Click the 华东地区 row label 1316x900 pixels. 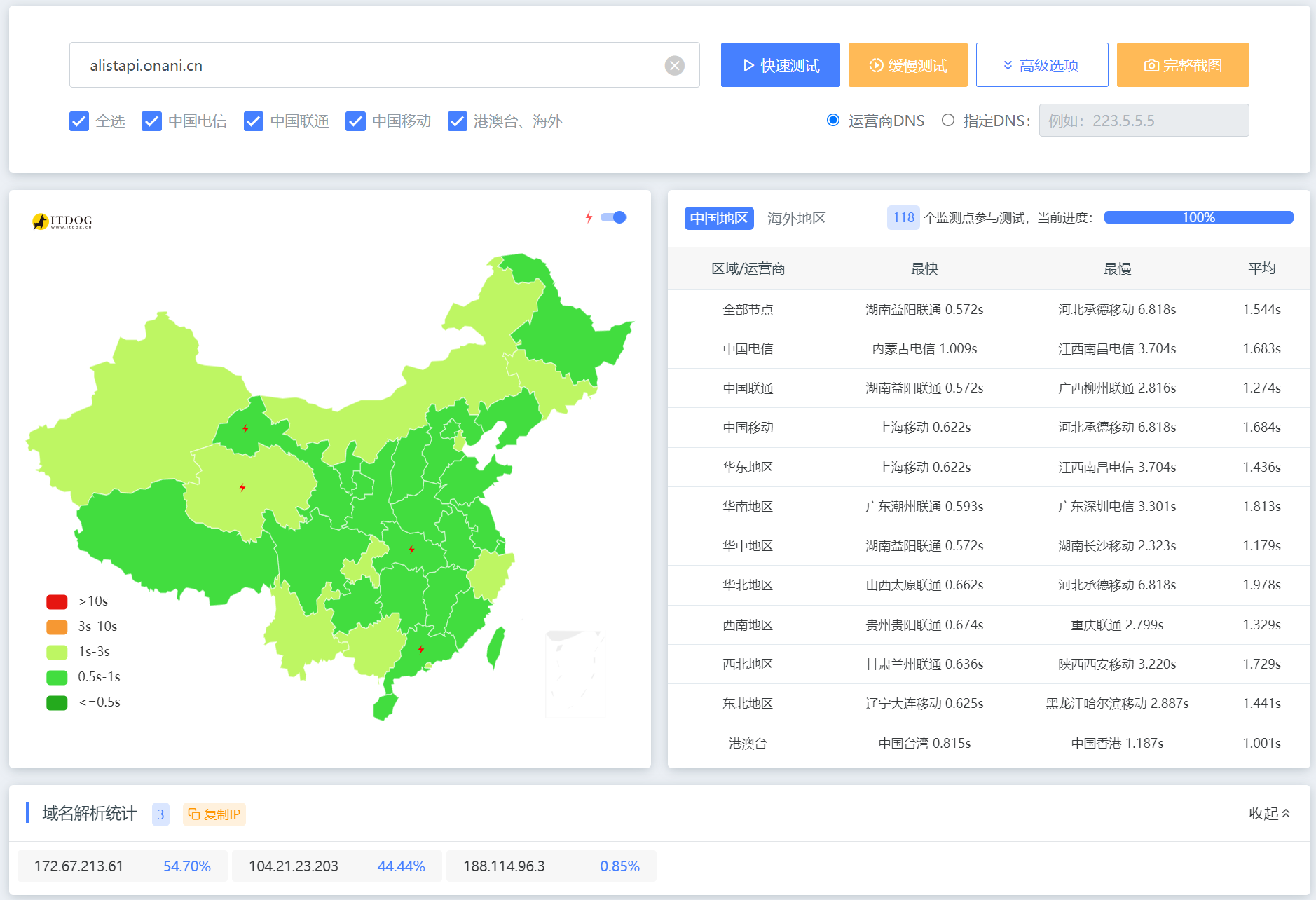[748, 467]
